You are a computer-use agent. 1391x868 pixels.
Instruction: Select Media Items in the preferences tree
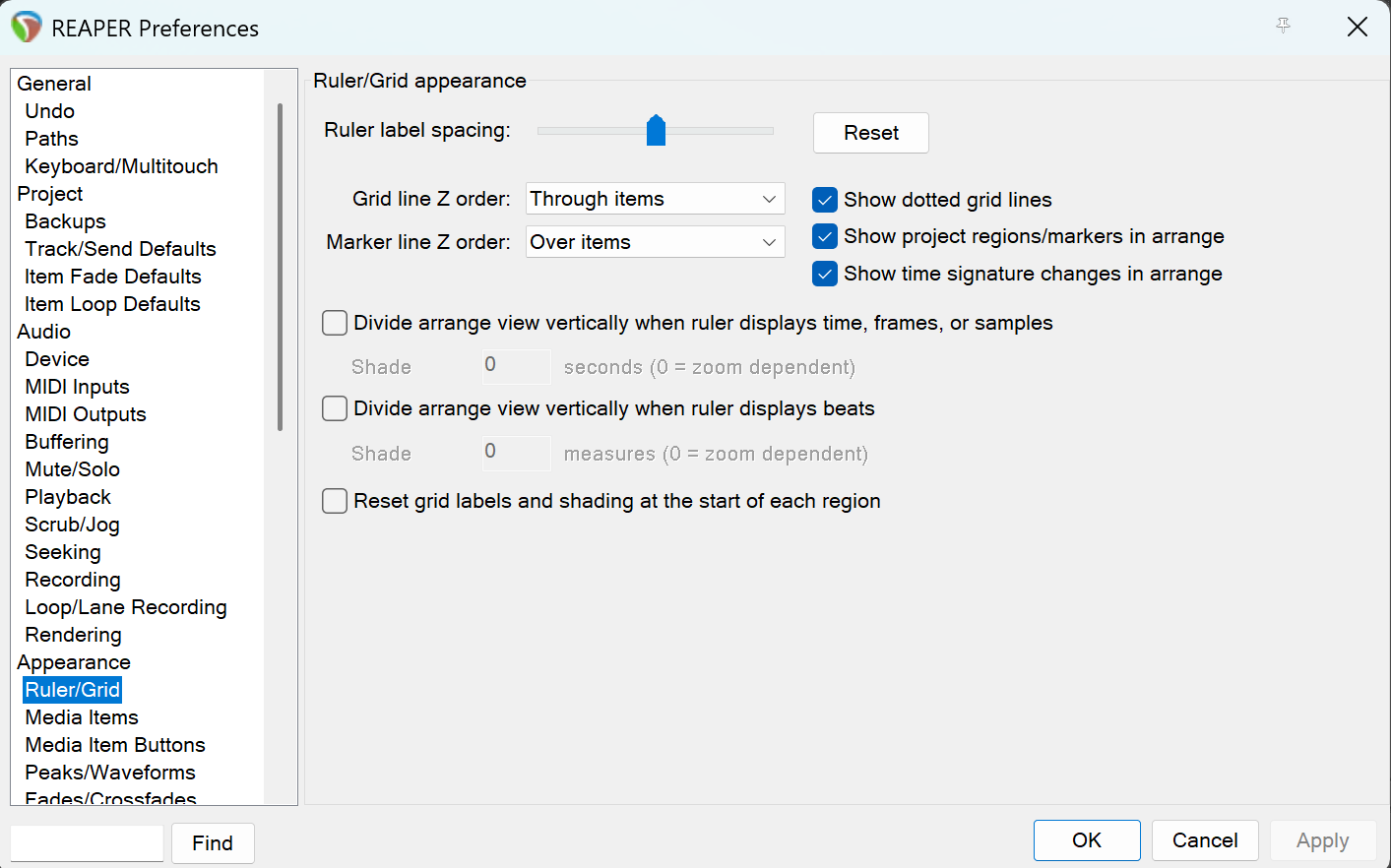(x=82, y=717)
